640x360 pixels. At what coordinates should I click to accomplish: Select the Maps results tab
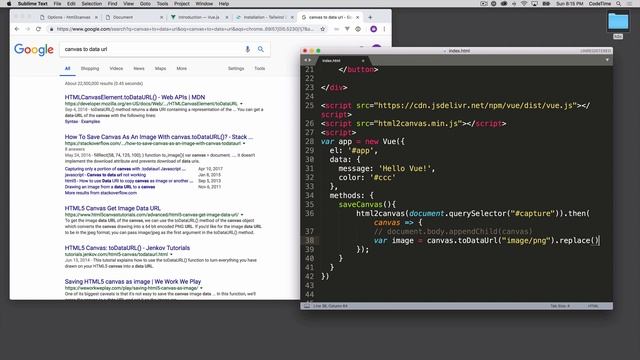[x=160, y=69]
